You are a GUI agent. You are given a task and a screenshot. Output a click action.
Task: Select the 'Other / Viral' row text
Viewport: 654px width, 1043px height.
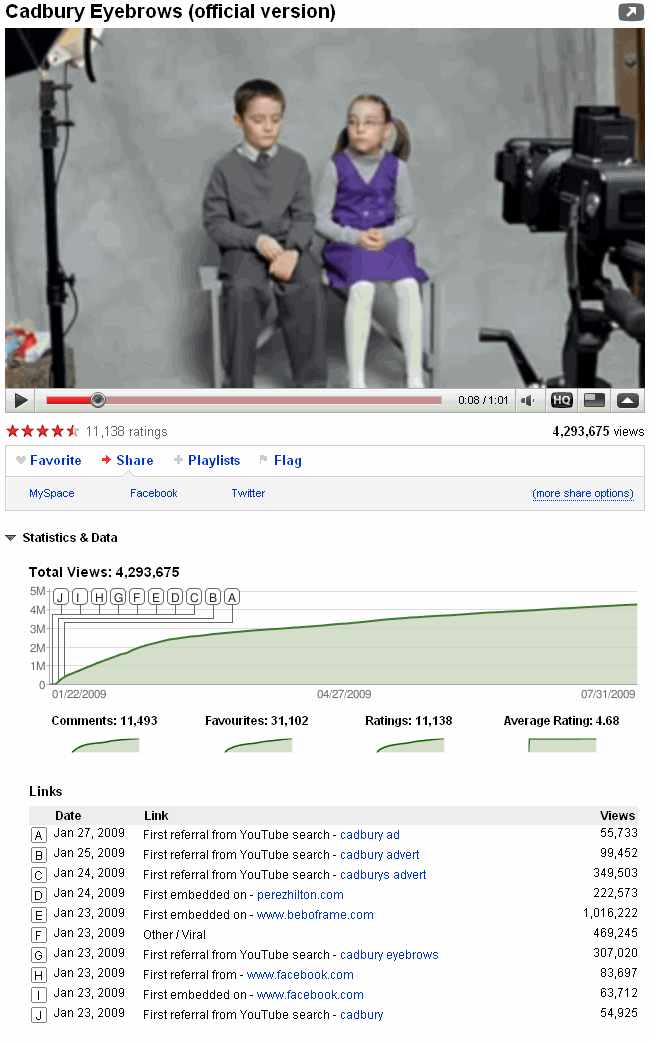[174, 935]
